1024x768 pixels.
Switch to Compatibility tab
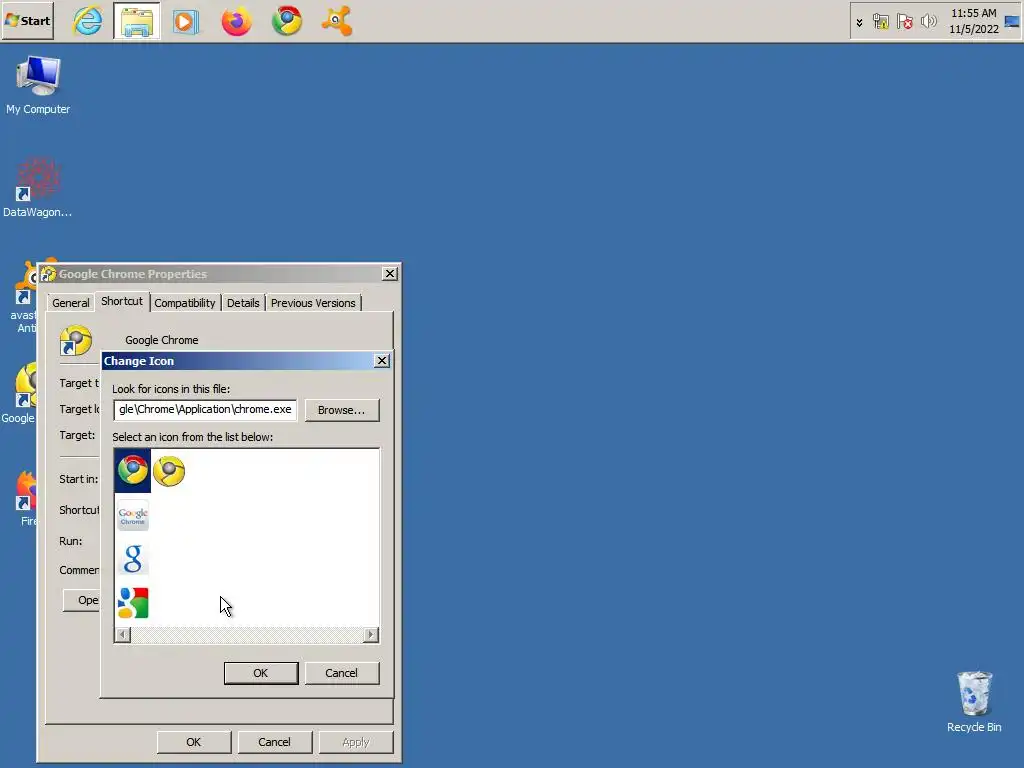[x=185, y=303]
